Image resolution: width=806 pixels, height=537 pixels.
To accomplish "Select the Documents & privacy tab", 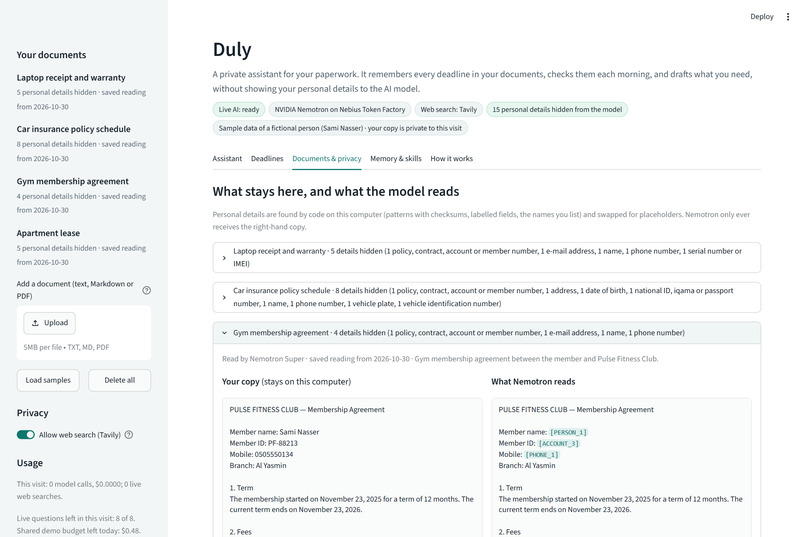I will click(326, 159).
